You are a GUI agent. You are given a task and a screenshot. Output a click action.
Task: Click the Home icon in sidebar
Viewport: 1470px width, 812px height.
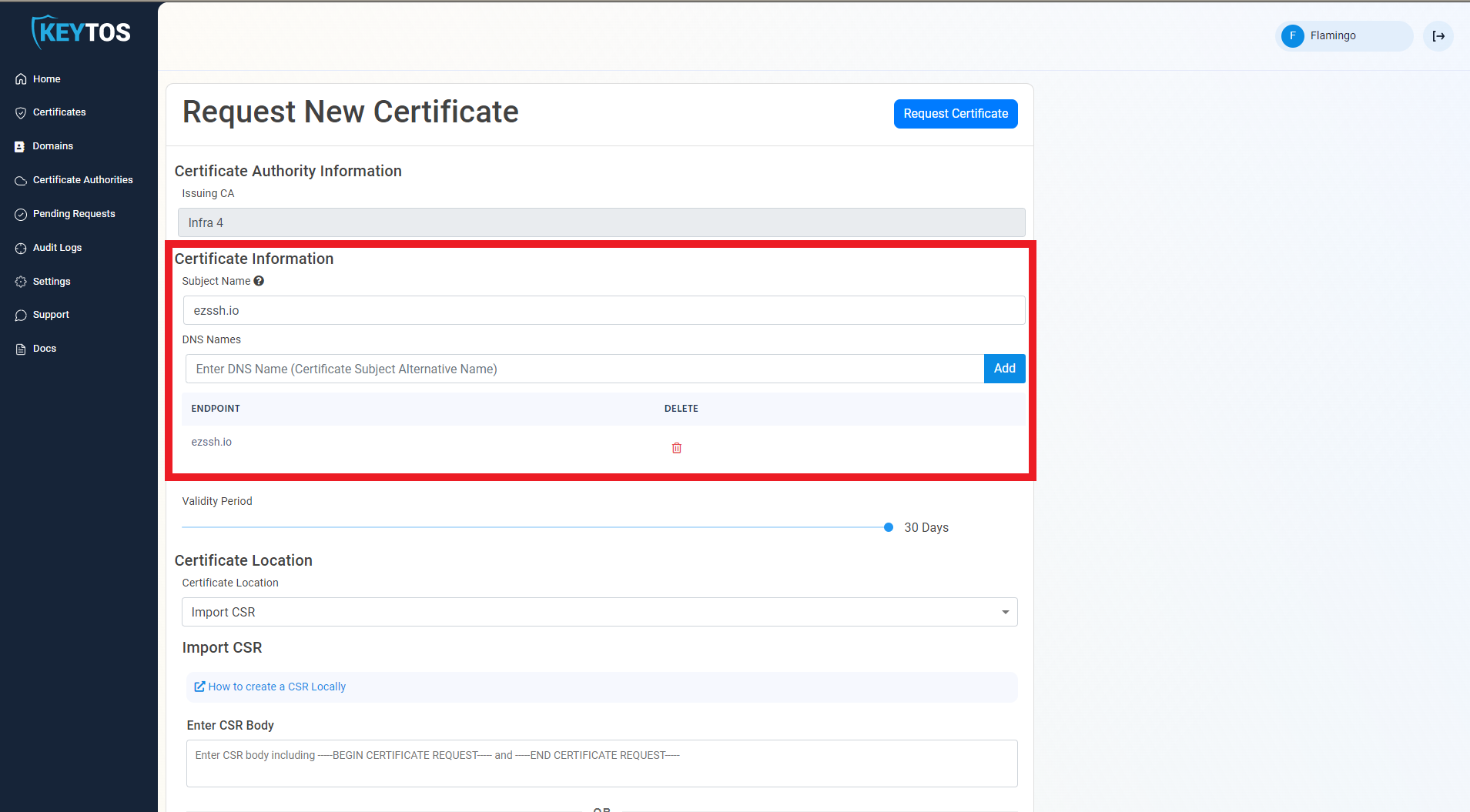pos(21,79)
